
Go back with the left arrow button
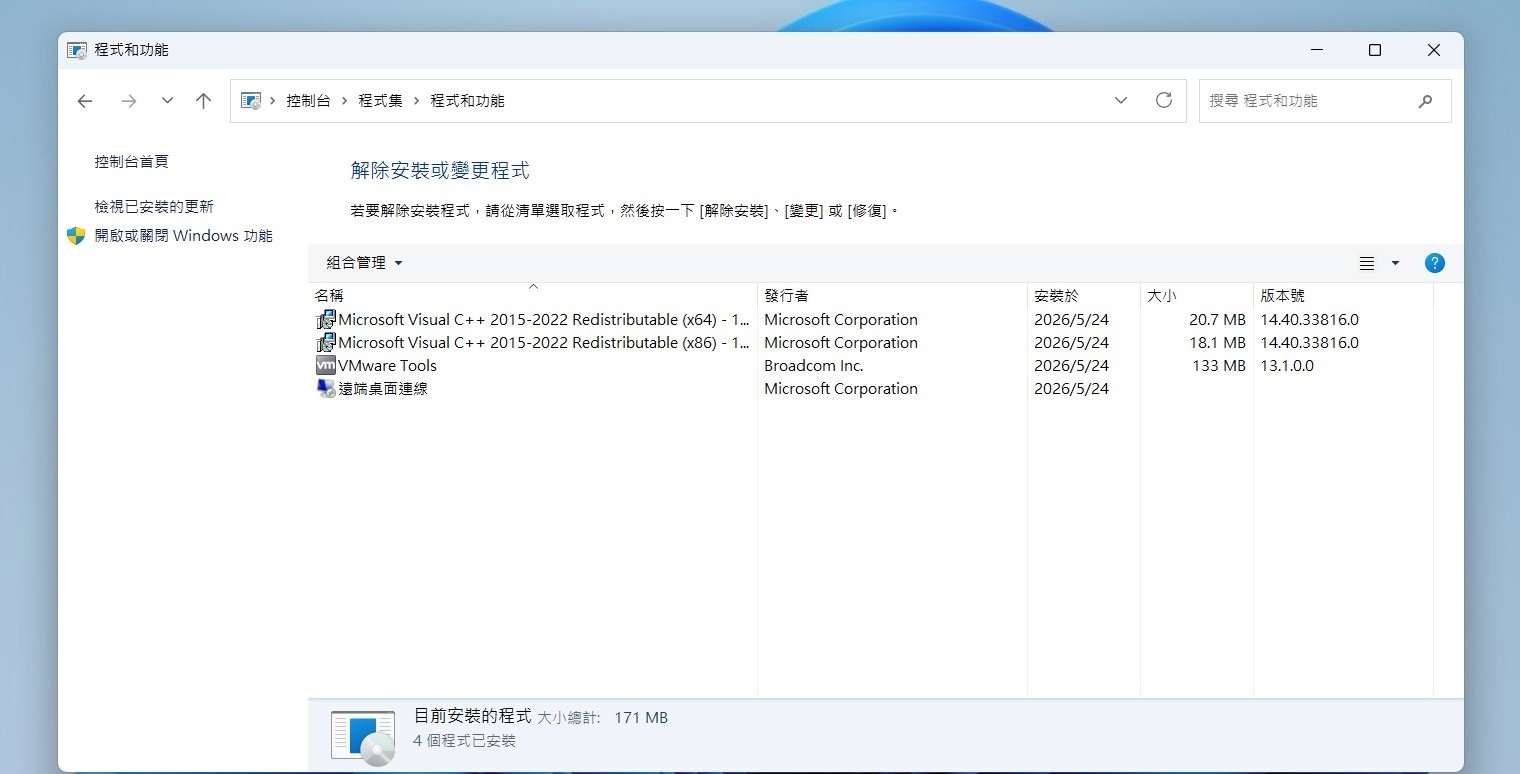(x=85, y=101)
